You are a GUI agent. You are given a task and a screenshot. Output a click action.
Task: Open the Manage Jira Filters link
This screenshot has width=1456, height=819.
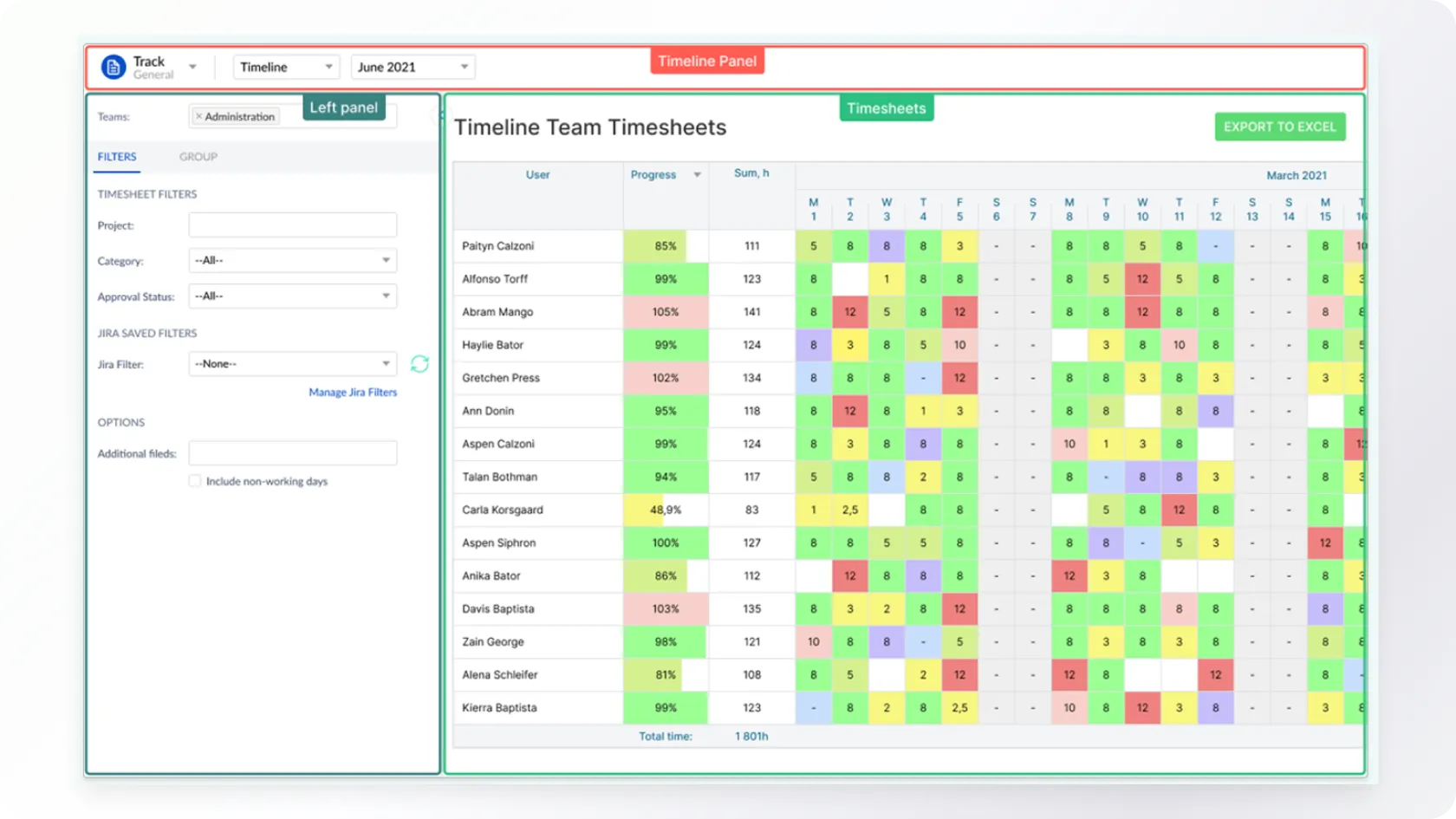353,393
